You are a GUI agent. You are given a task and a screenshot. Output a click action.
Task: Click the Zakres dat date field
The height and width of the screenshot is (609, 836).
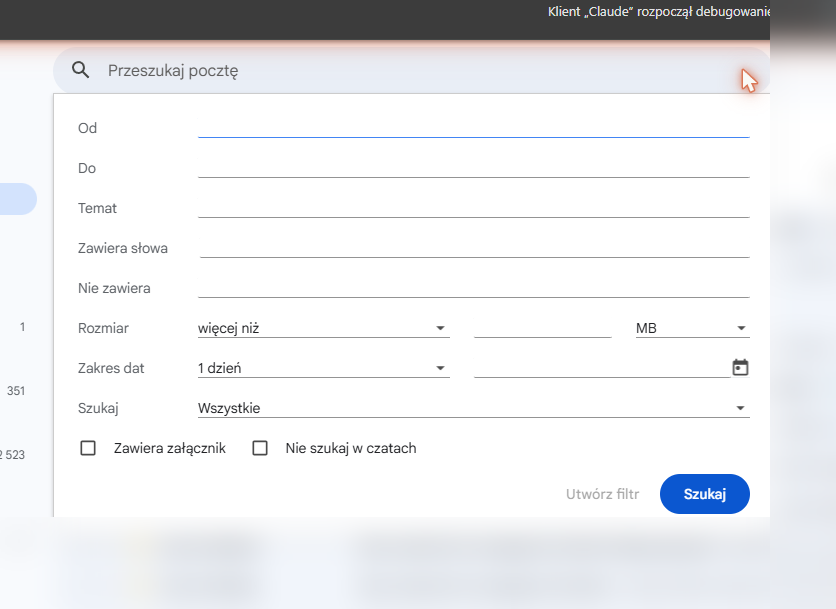pyautogui.click(x=602, y=368)
